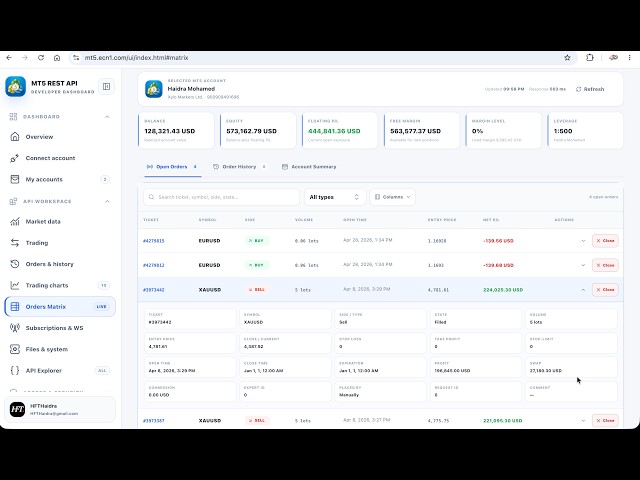Click the Floating P/L 444,841.36 USD value
The height and width of the screenshot is (480, 640).
(334, 131)
